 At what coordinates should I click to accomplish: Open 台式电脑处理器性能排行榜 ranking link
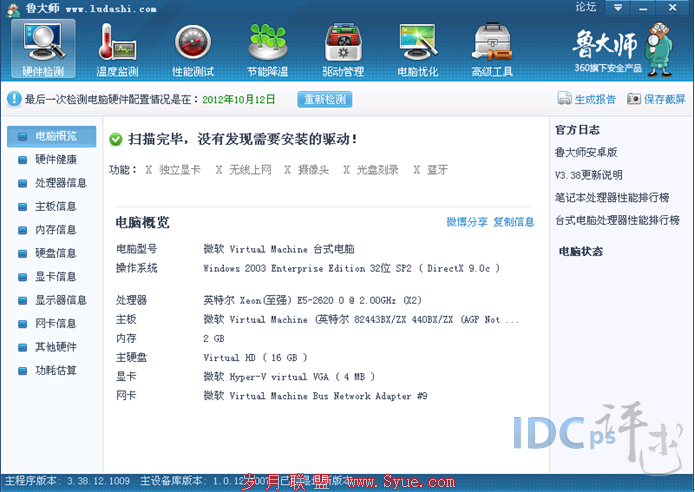[x=617, y=220]
